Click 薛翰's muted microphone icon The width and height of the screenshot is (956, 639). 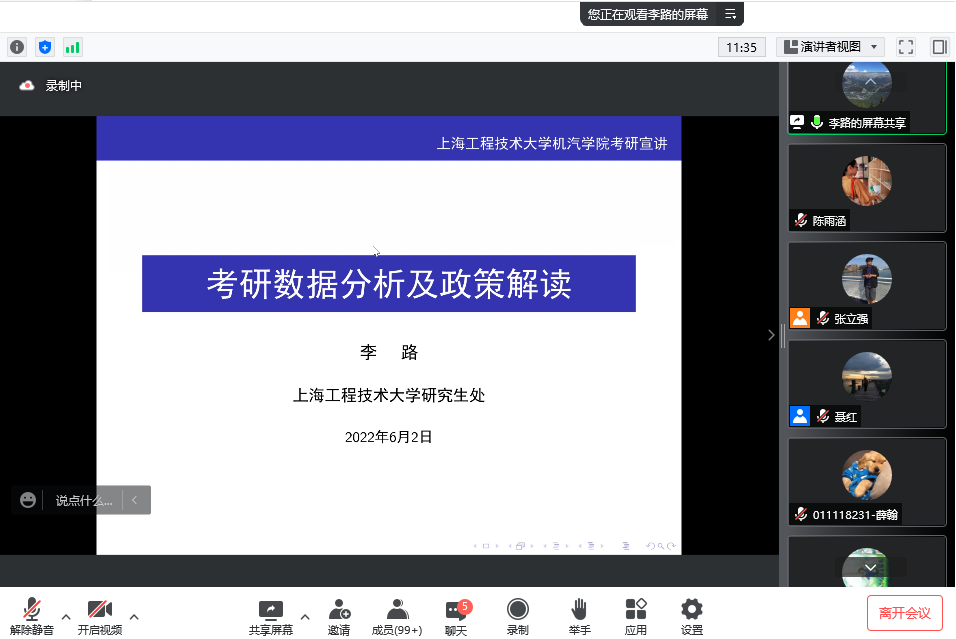coord(801,514)
